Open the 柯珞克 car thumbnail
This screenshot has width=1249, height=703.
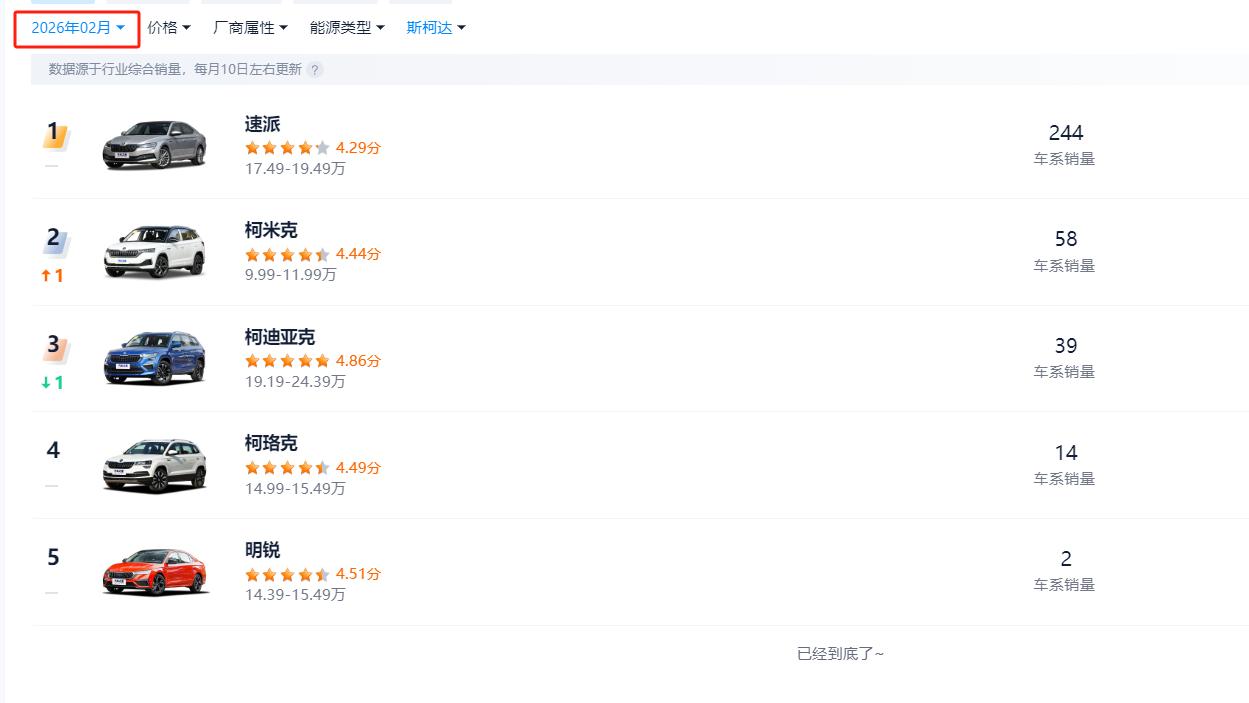tap(154, 465)
